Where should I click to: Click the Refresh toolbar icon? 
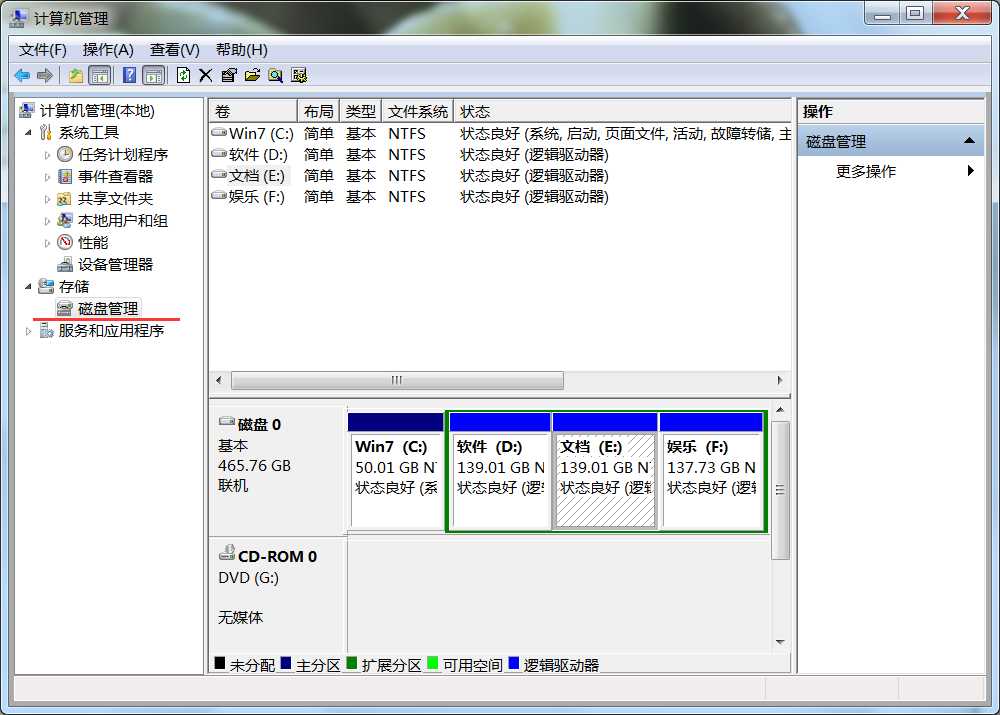coord(184,75)
